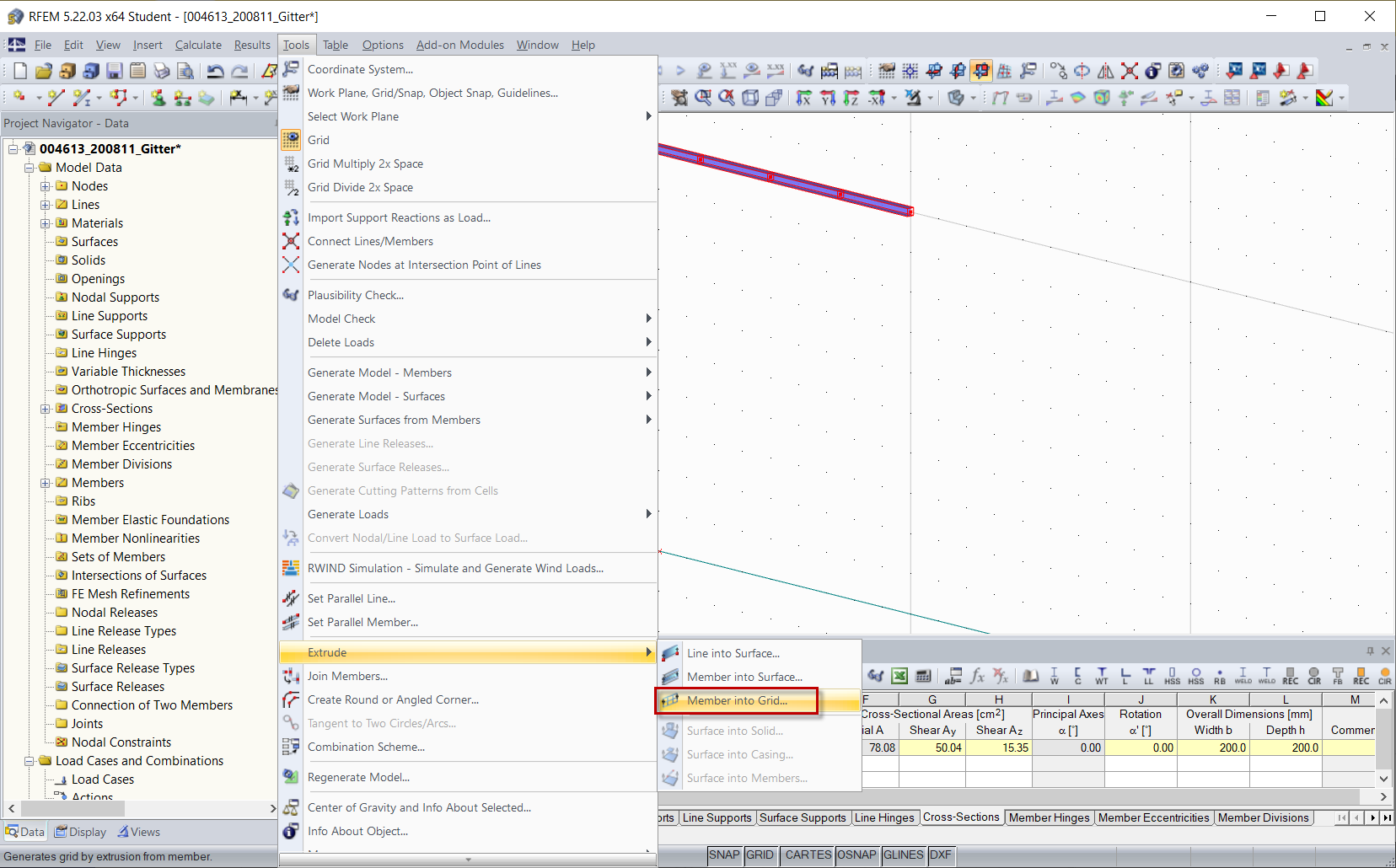Export table to Excel icon
1396x868 pixels.
click(x=899, y=676)
